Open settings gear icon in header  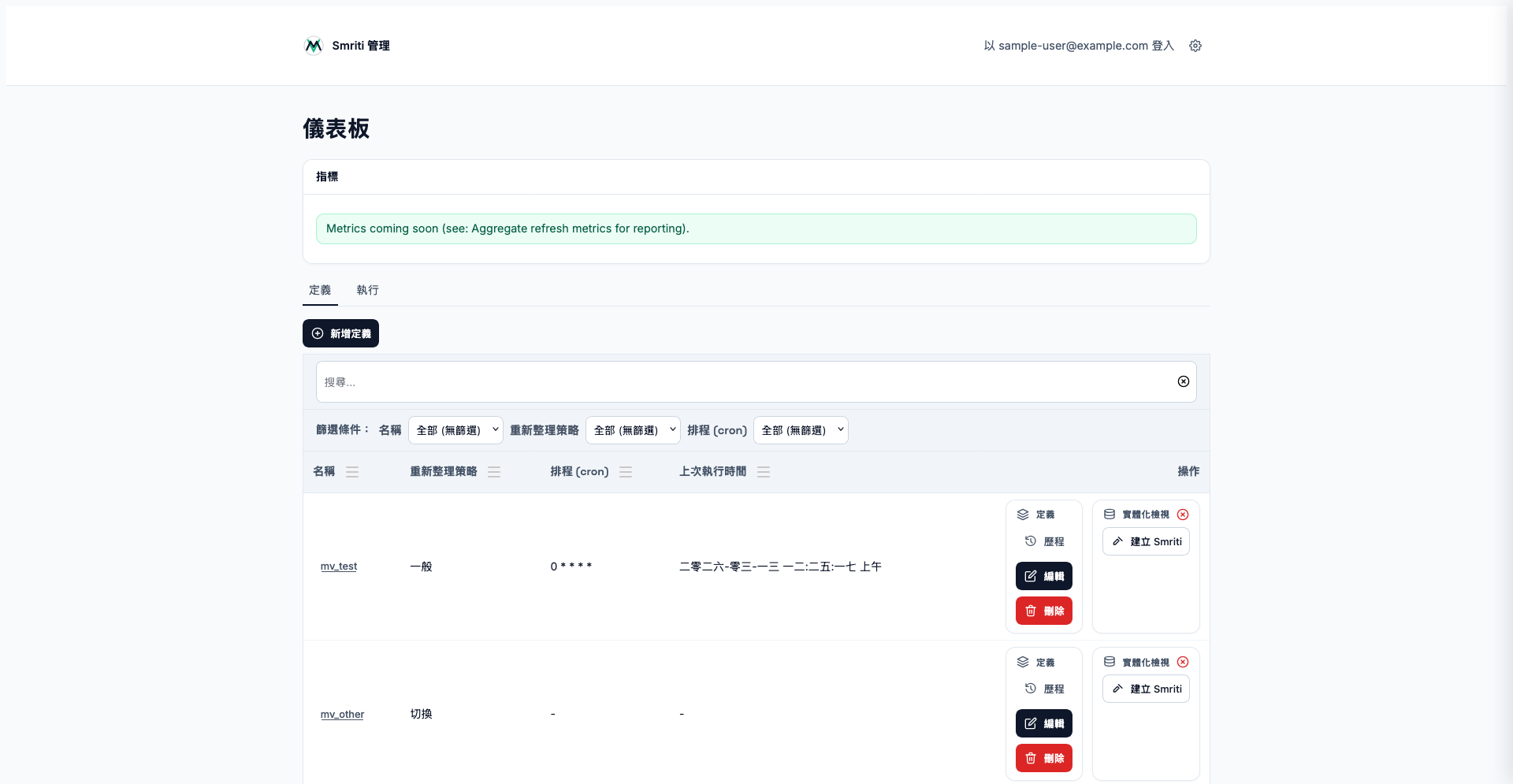click(x=1195, y=46)
